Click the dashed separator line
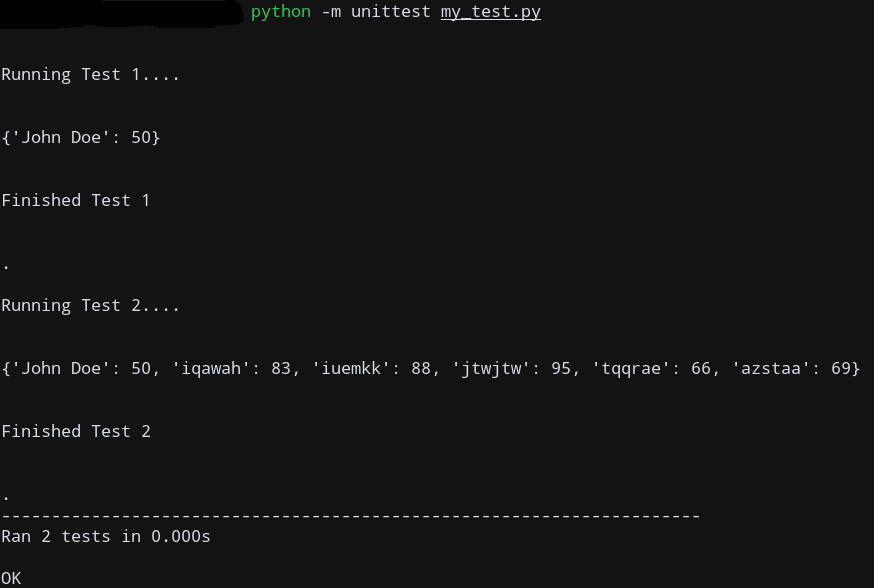This screenshot has width=874, height=588. tap(351, 517)
